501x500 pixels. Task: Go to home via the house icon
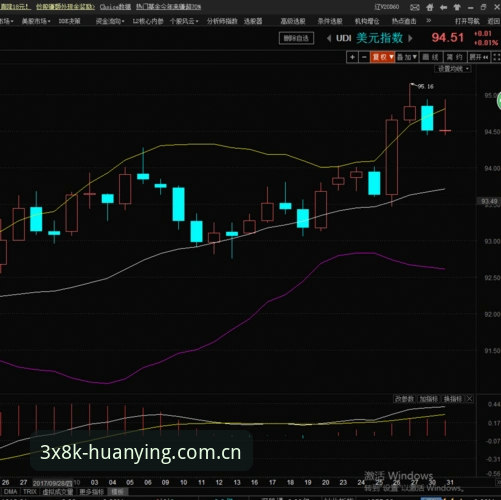[x=430, y=7]
